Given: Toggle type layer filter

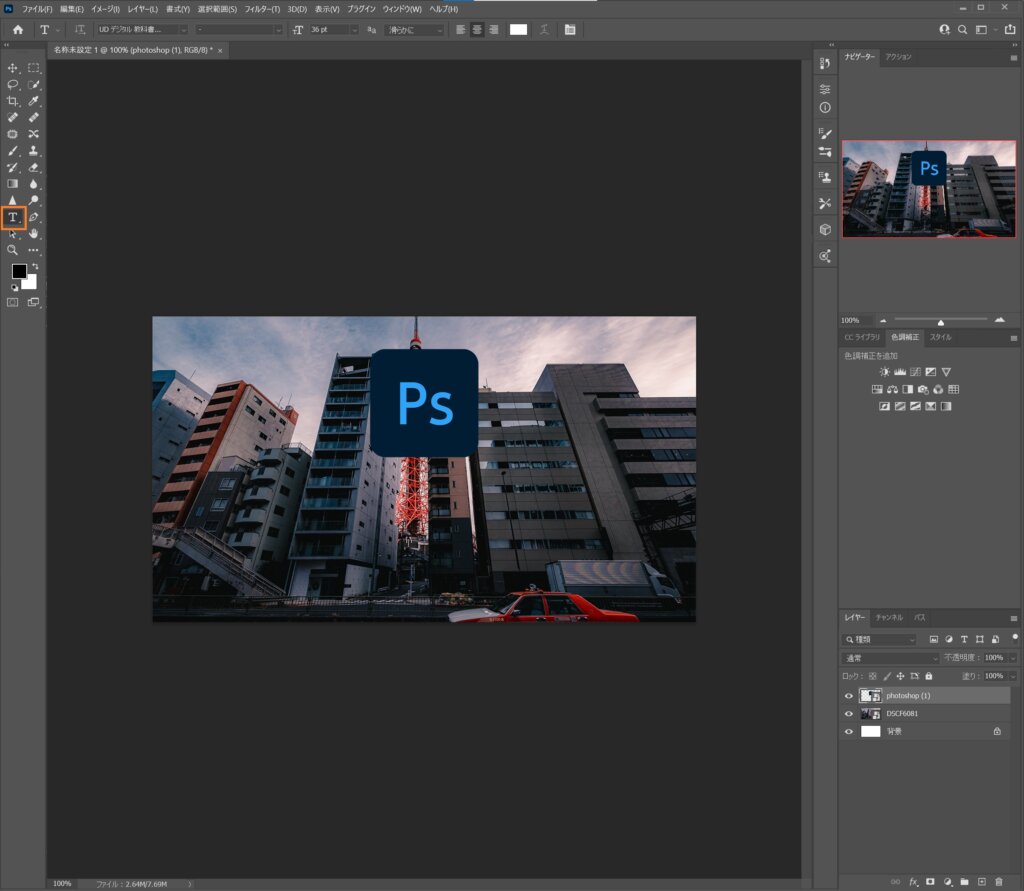Looking at the screenshot, I should (964, 639).
